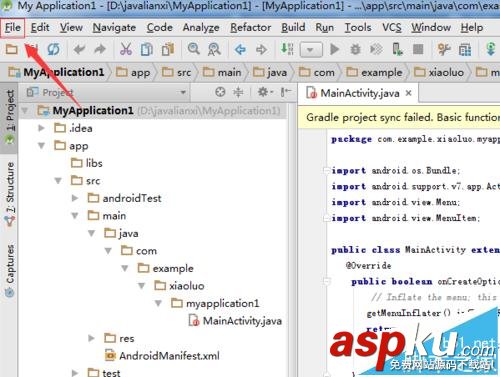Click the Copy icon in toolbar
Image resolution: width=500 pixels, height=377 pixels.
tap(147, 50)
